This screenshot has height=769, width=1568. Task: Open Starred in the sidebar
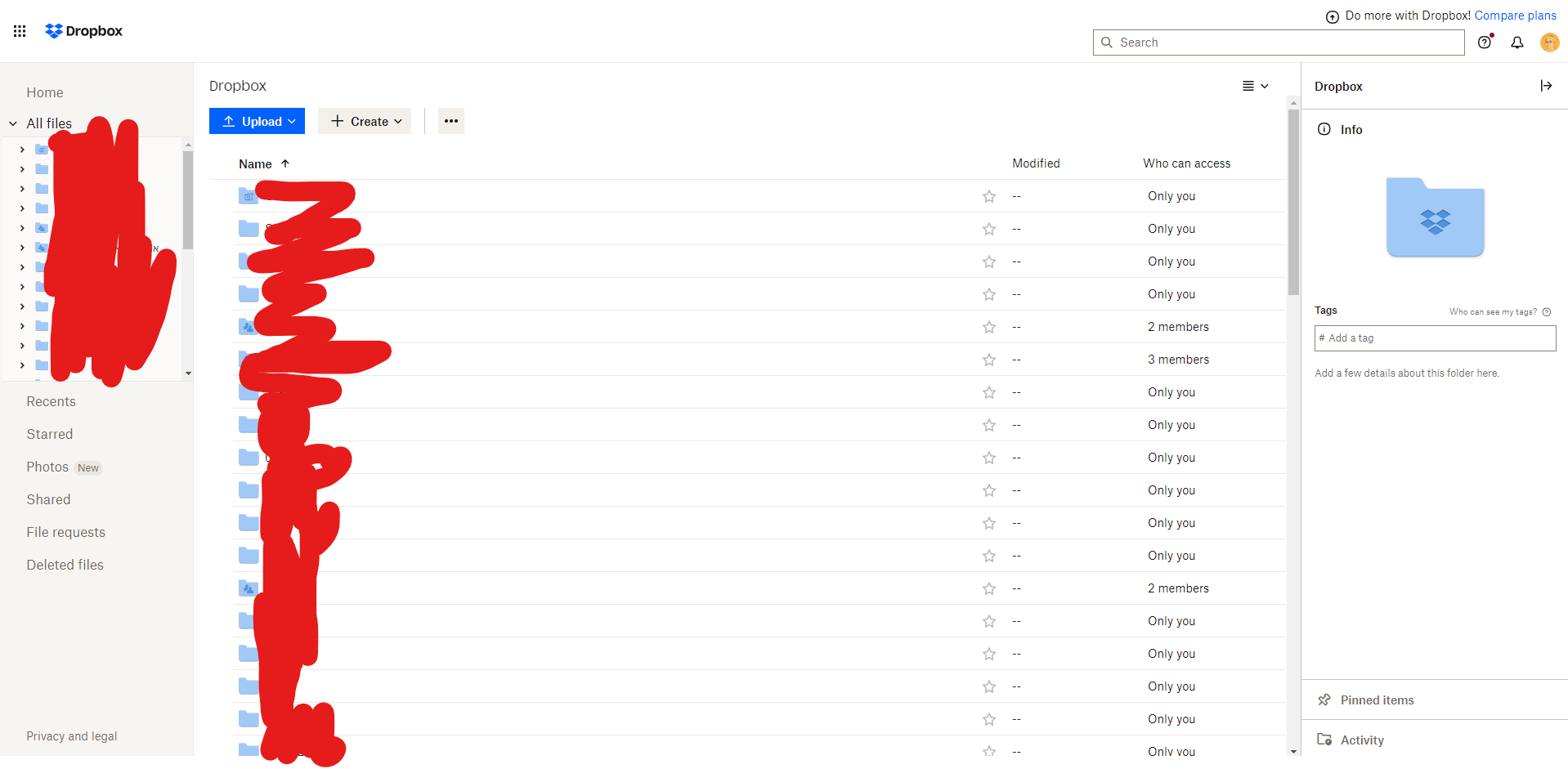50,434
